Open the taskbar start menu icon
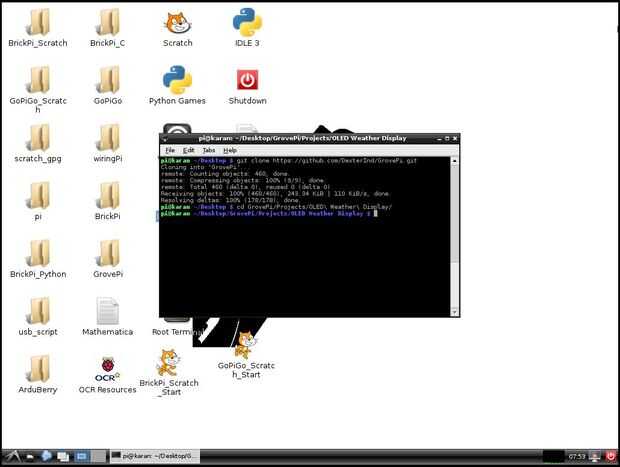This screenshot has width=620, height=467. click(12, 457)
